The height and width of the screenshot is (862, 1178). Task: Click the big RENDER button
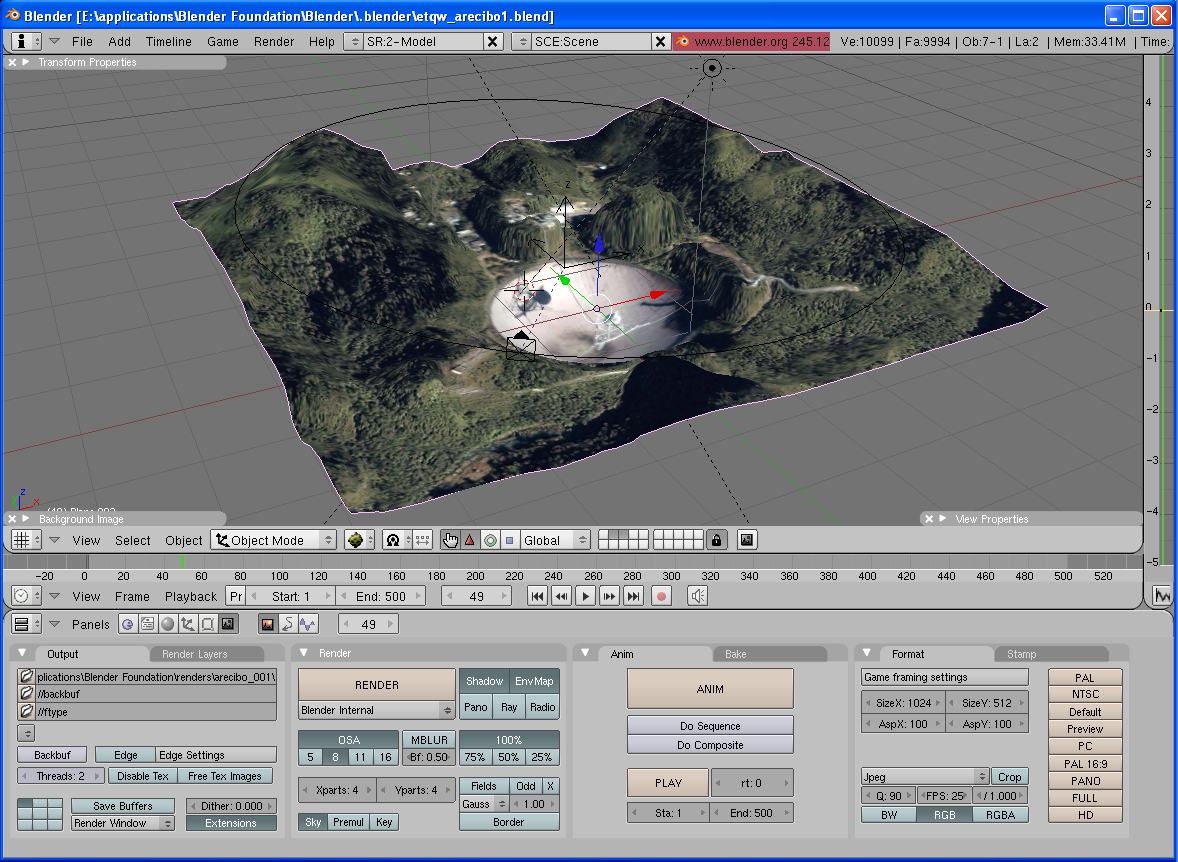coord(377,685)
